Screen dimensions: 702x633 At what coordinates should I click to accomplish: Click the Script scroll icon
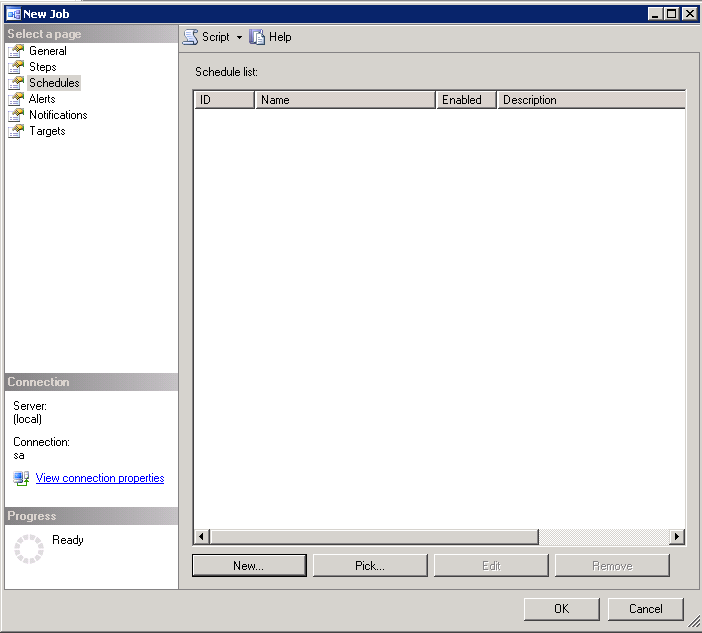[x=190, y=37]
